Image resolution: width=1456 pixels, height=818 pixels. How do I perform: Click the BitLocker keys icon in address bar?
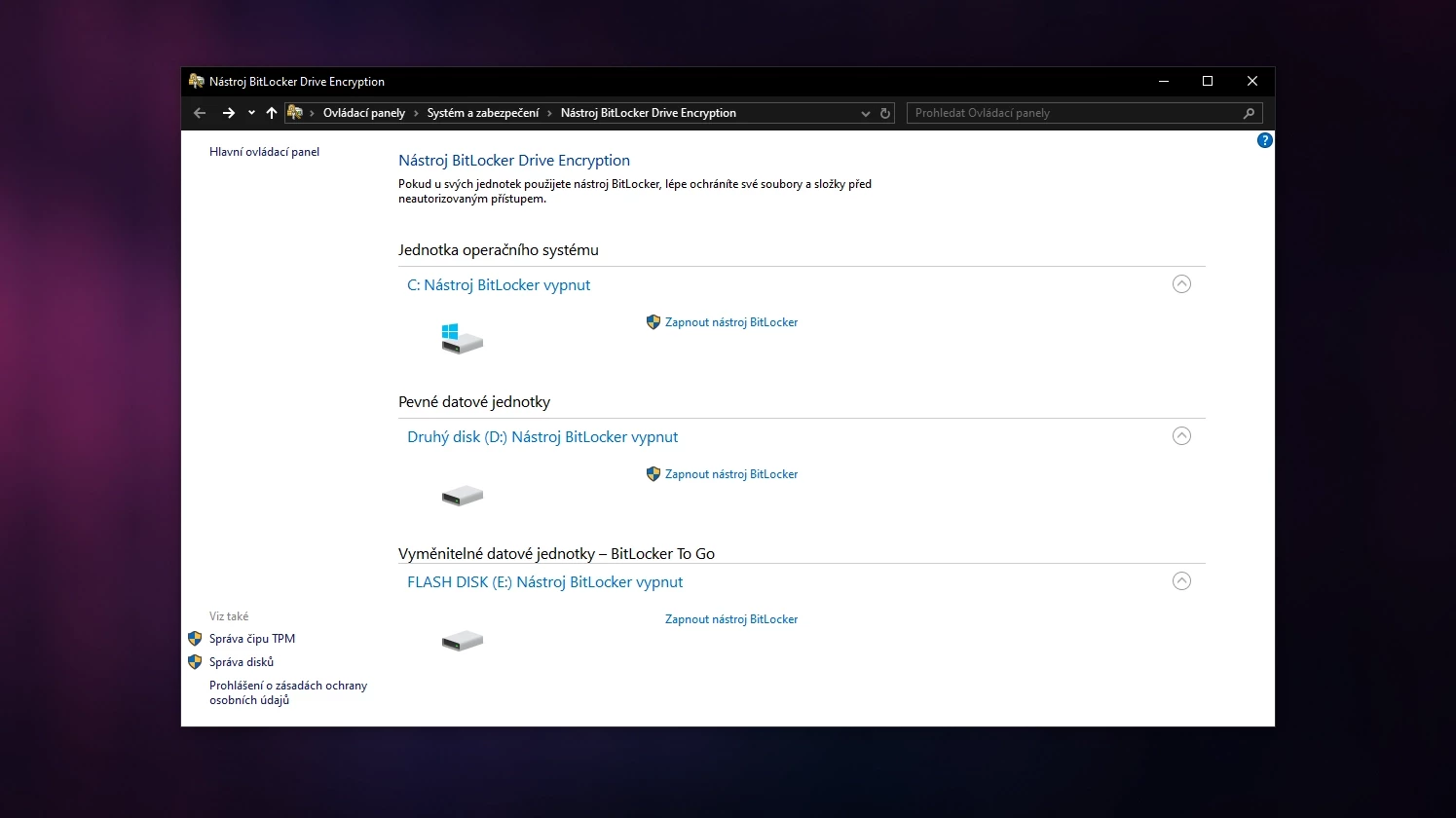295,113
